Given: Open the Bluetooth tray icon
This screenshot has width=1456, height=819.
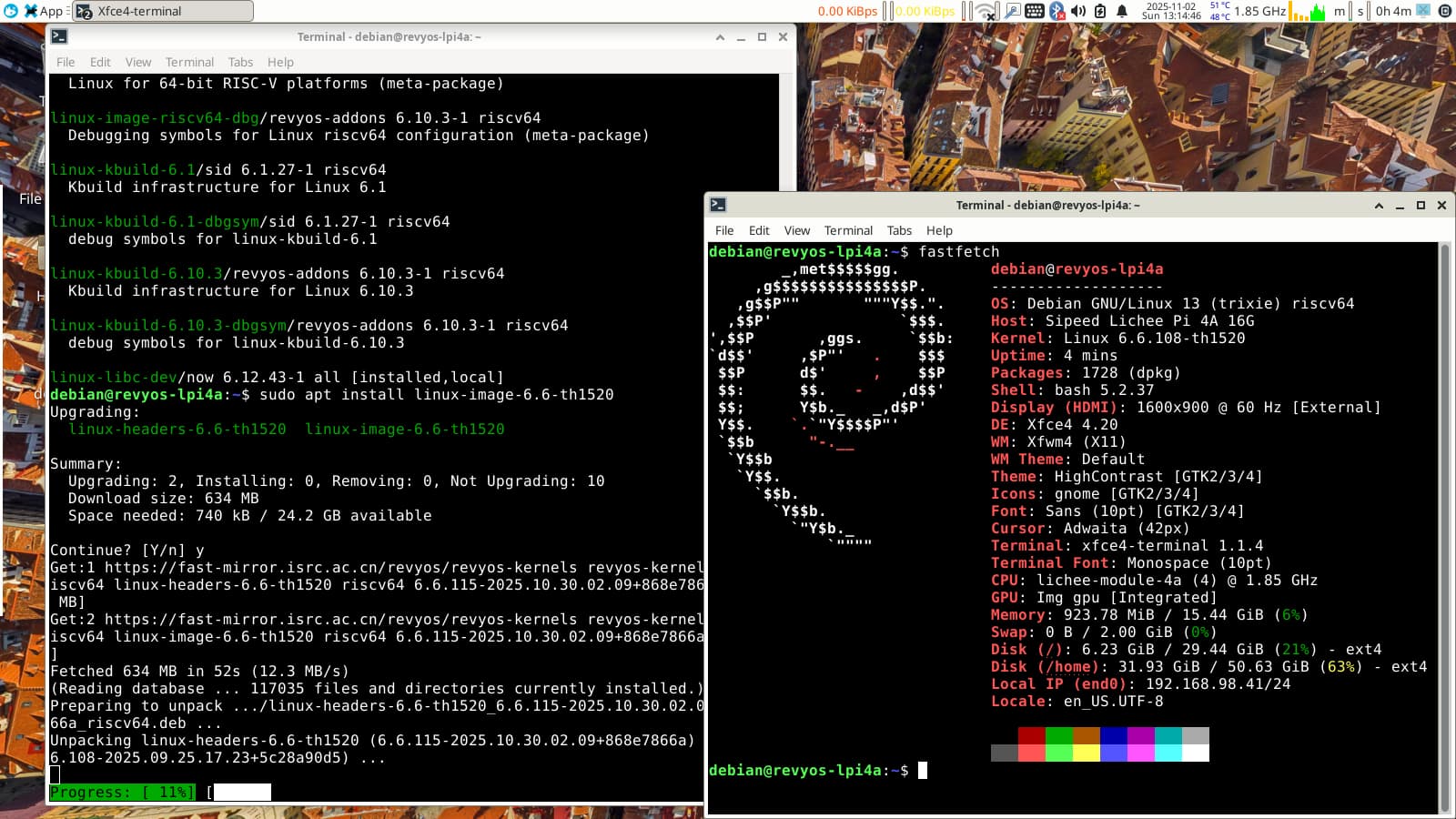Looking at the screenshot, I should (1057, 11).
